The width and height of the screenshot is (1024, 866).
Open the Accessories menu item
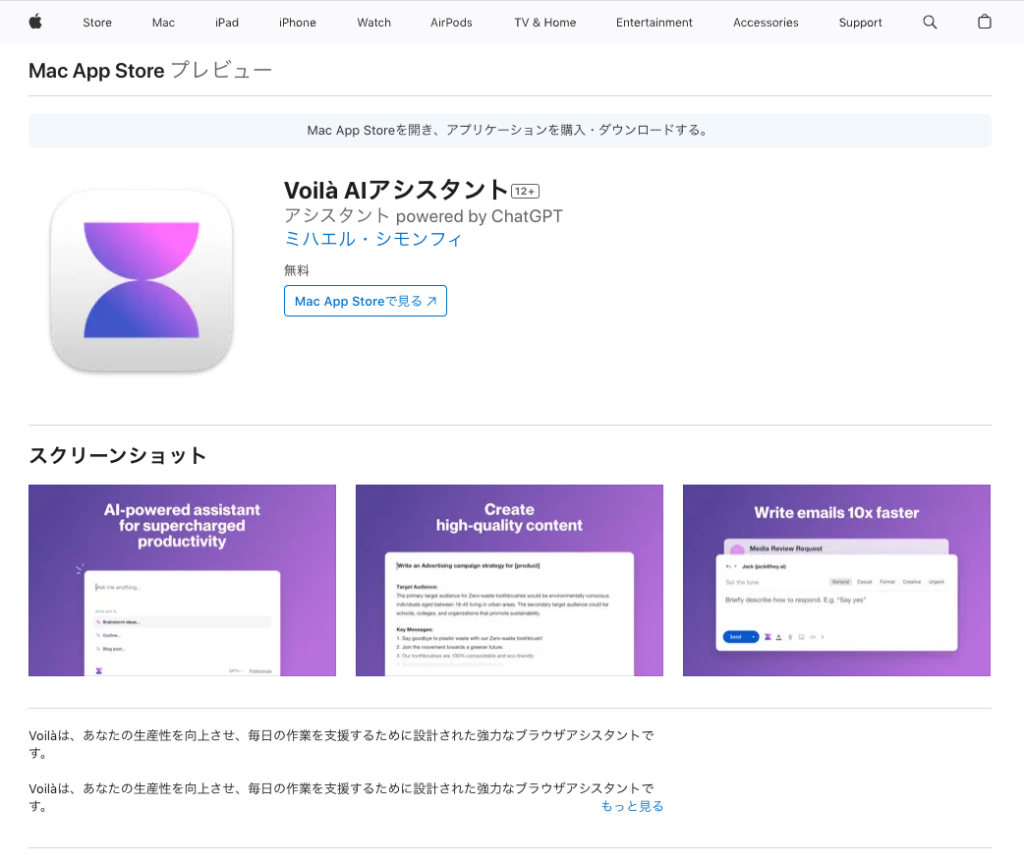[765, 22]
